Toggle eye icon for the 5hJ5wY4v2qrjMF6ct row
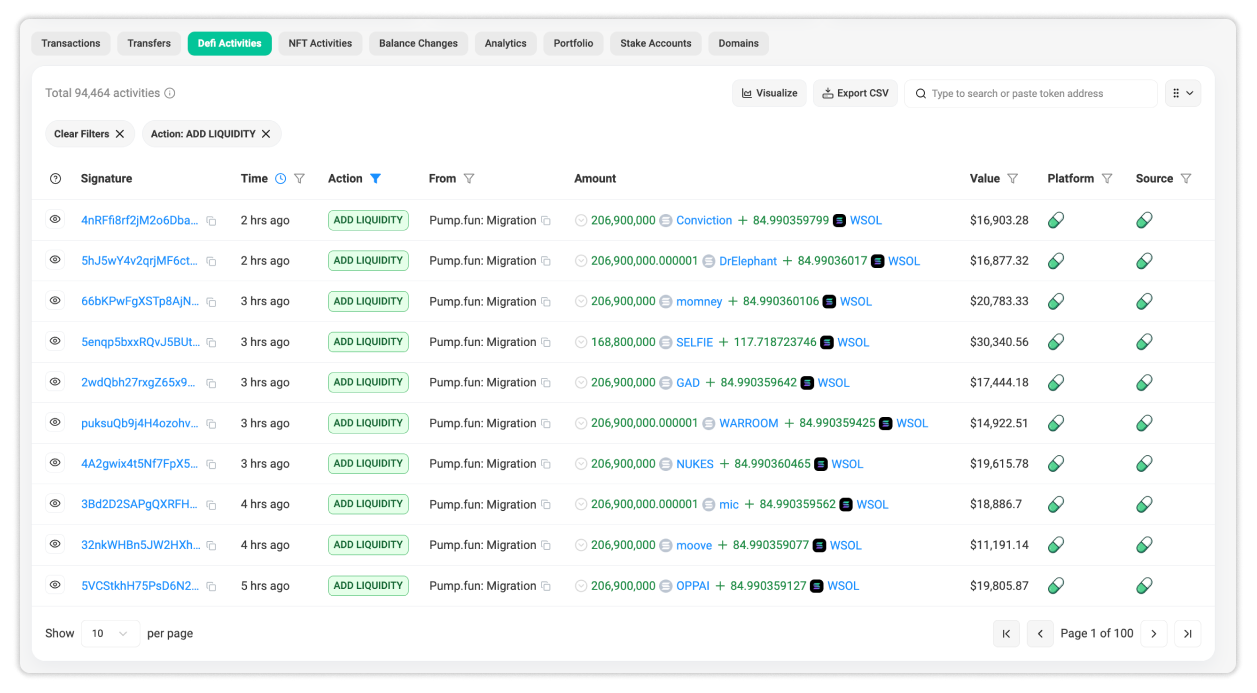This screenshot has height=693, width=1257. tap(55, 260)
